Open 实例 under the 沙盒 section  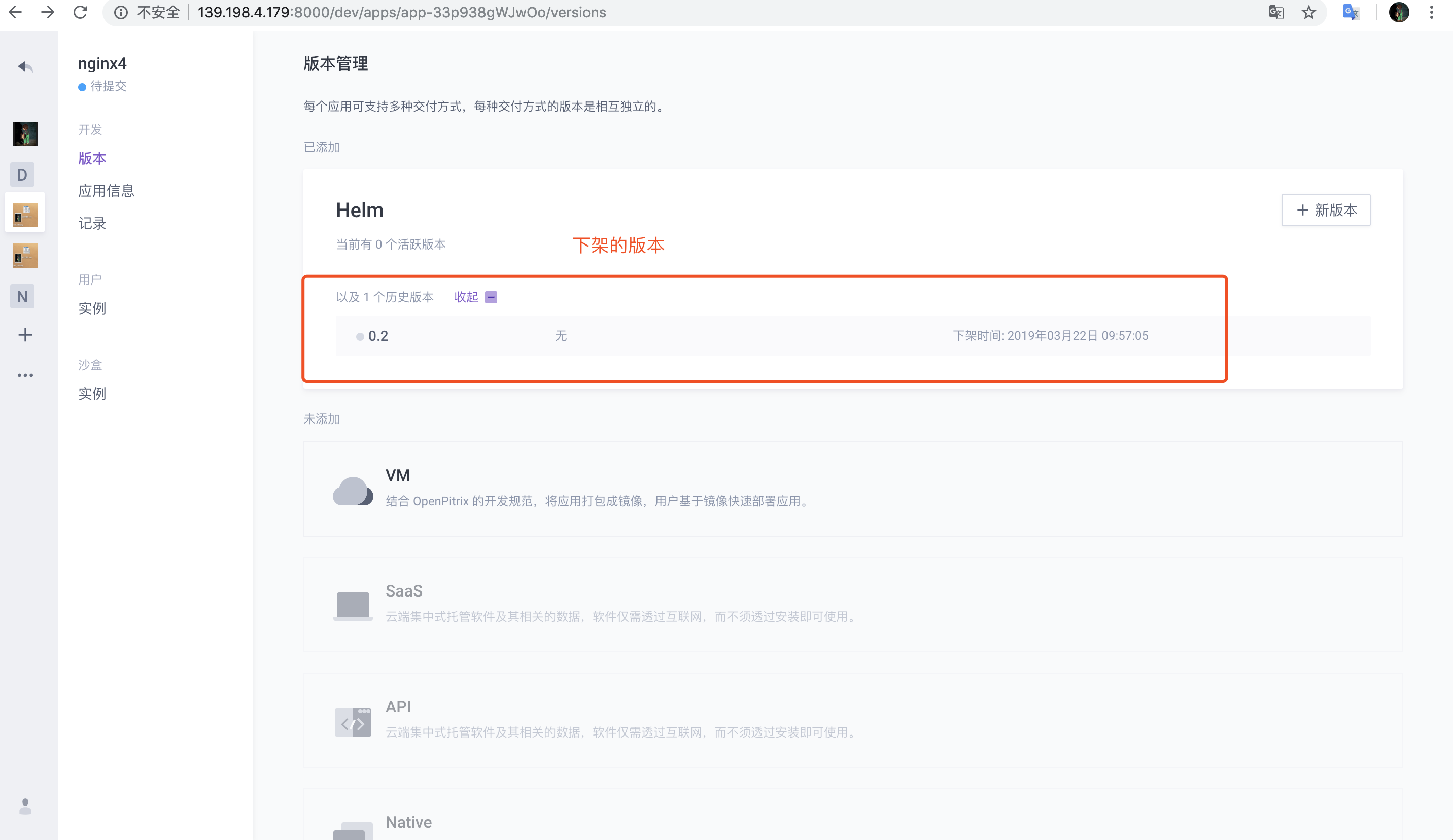(92, 394)
